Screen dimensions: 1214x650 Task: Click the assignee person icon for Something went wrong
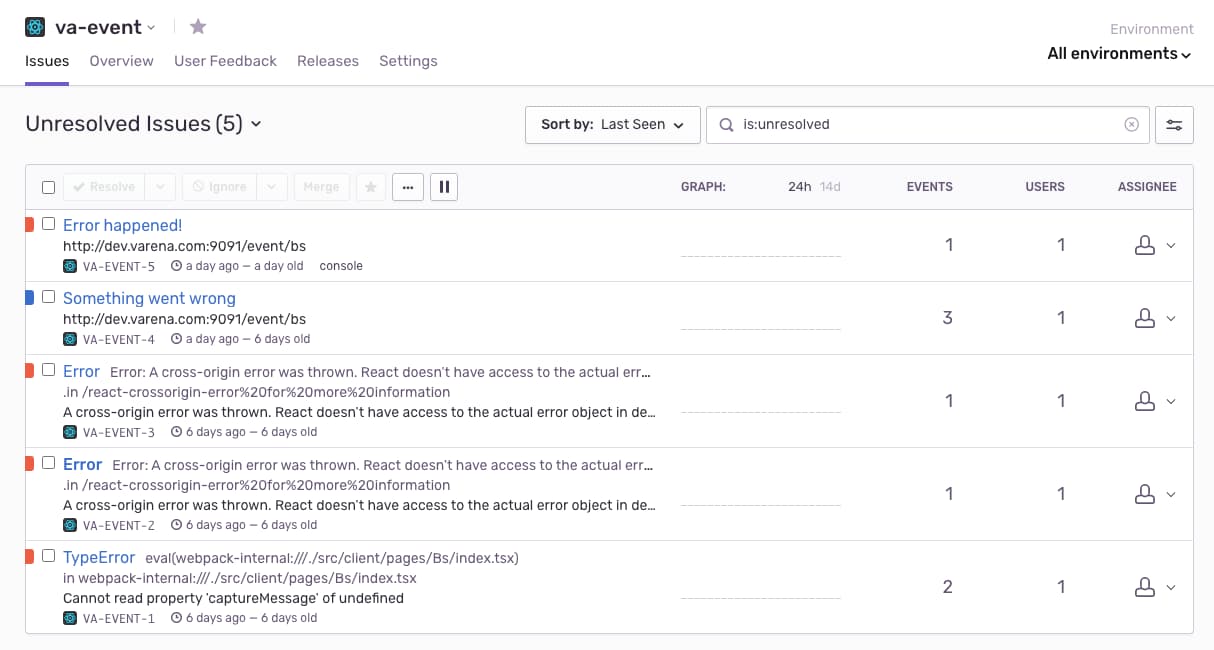[x=1145, y=318]
